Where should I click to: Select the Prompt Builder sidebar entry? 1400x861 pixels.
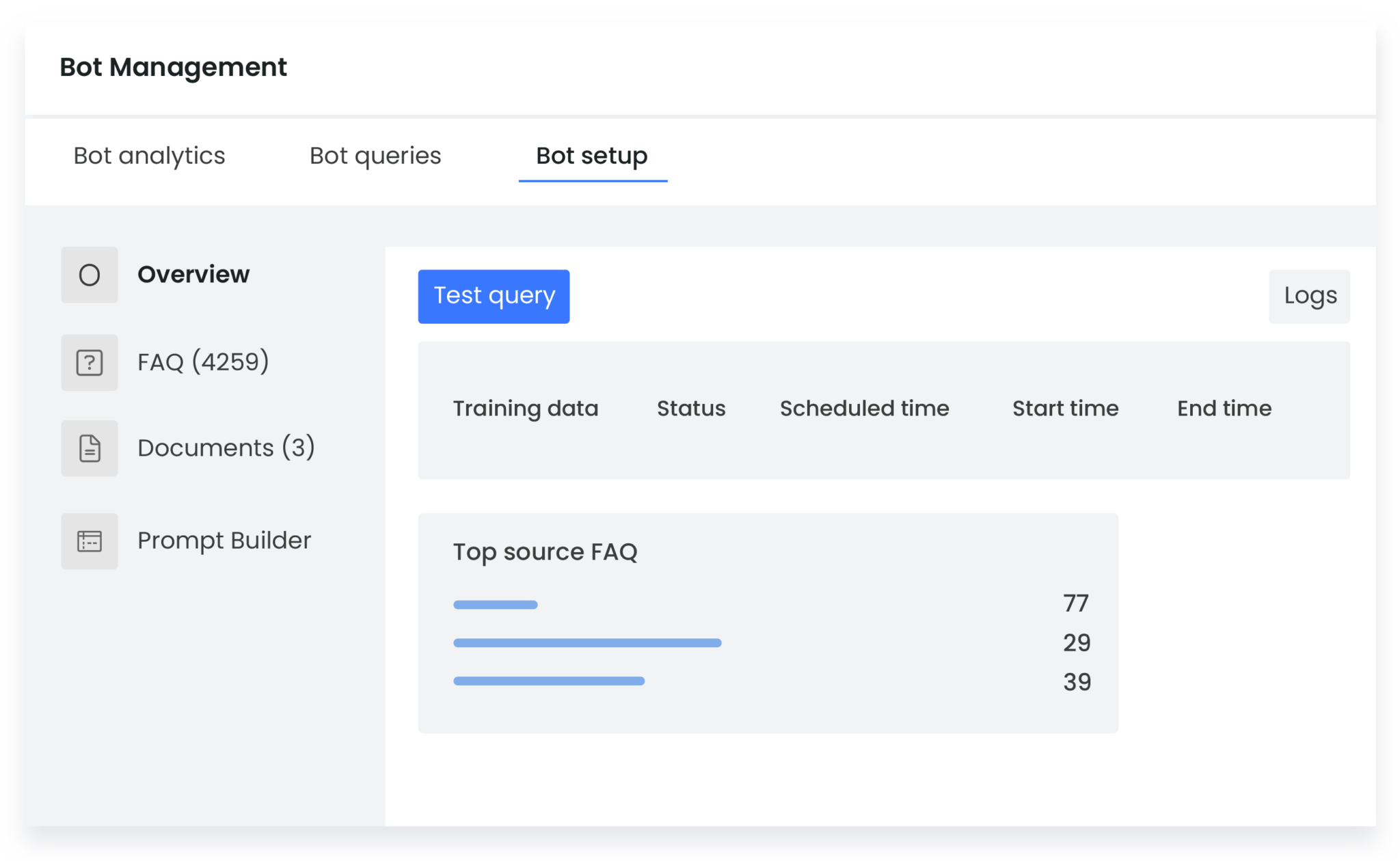(224, 541)
